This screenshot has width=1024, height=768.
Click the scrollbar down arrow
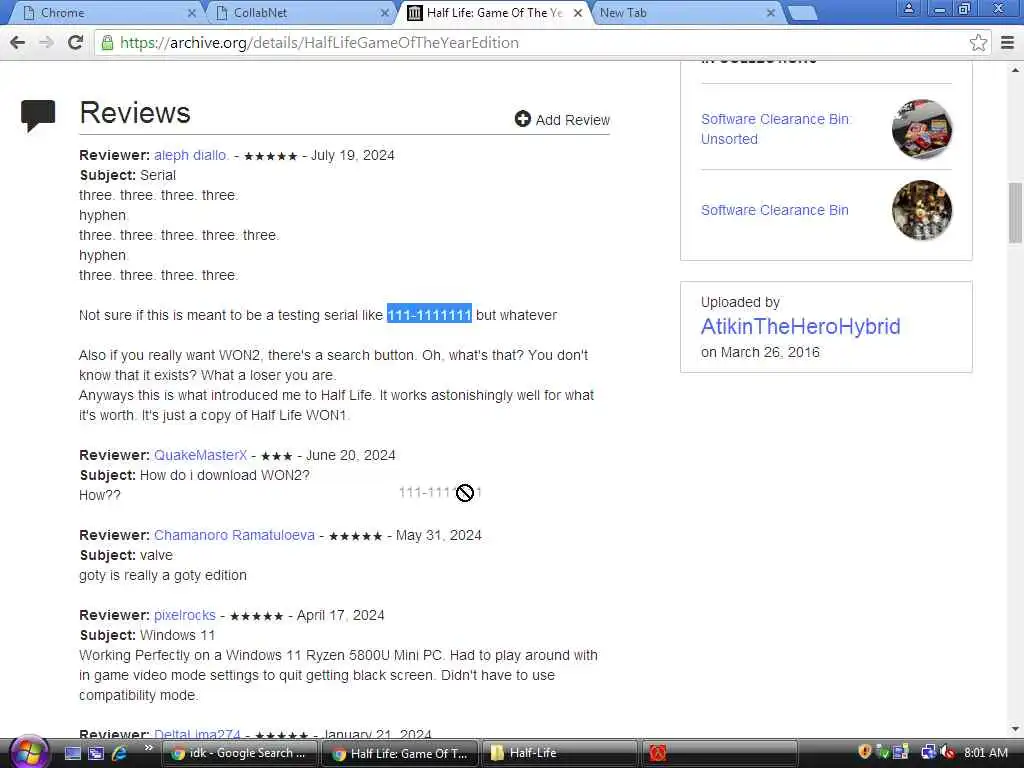tap(1015, 729)
